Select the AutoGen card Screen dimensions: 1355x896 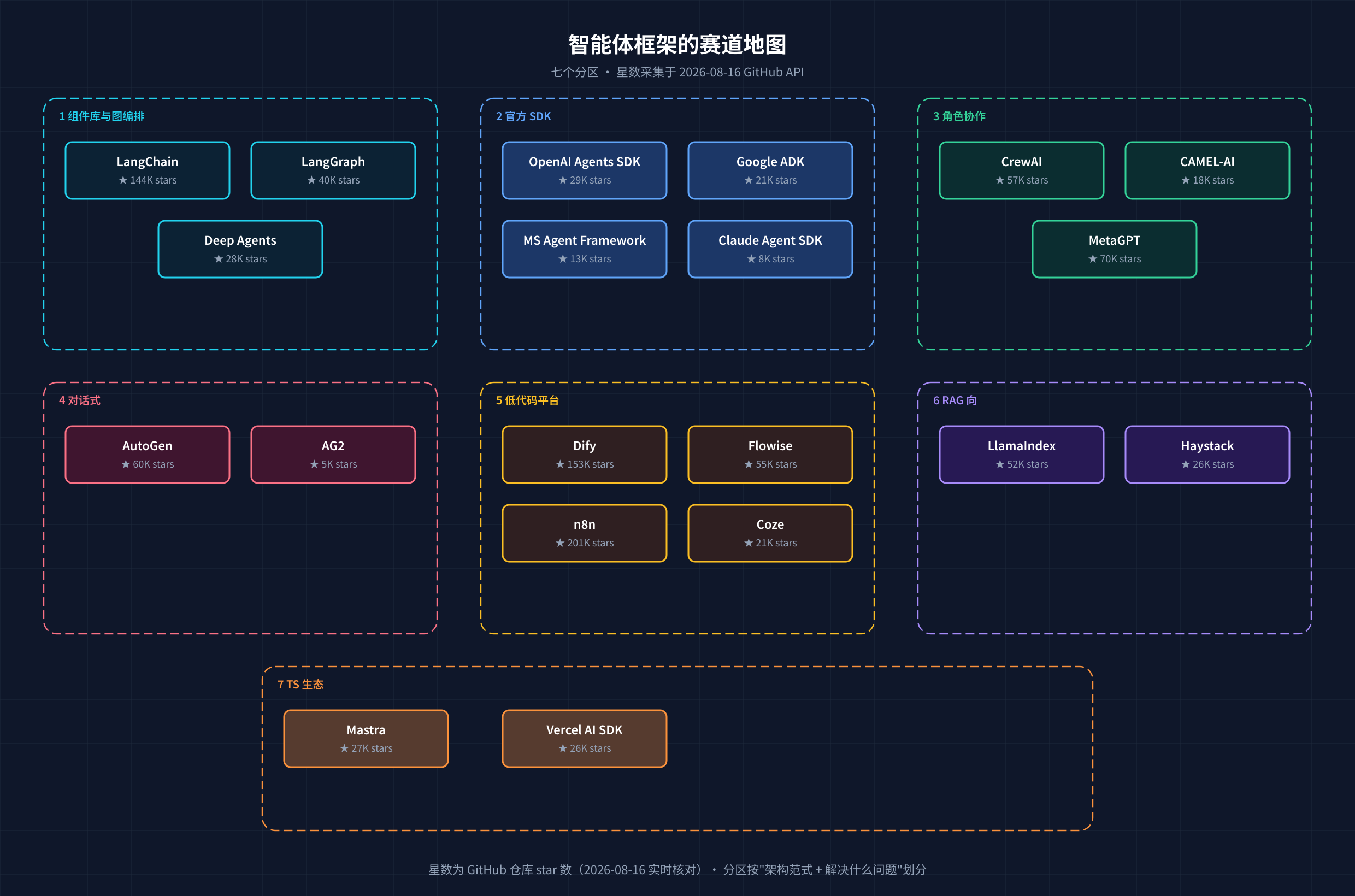148,455
